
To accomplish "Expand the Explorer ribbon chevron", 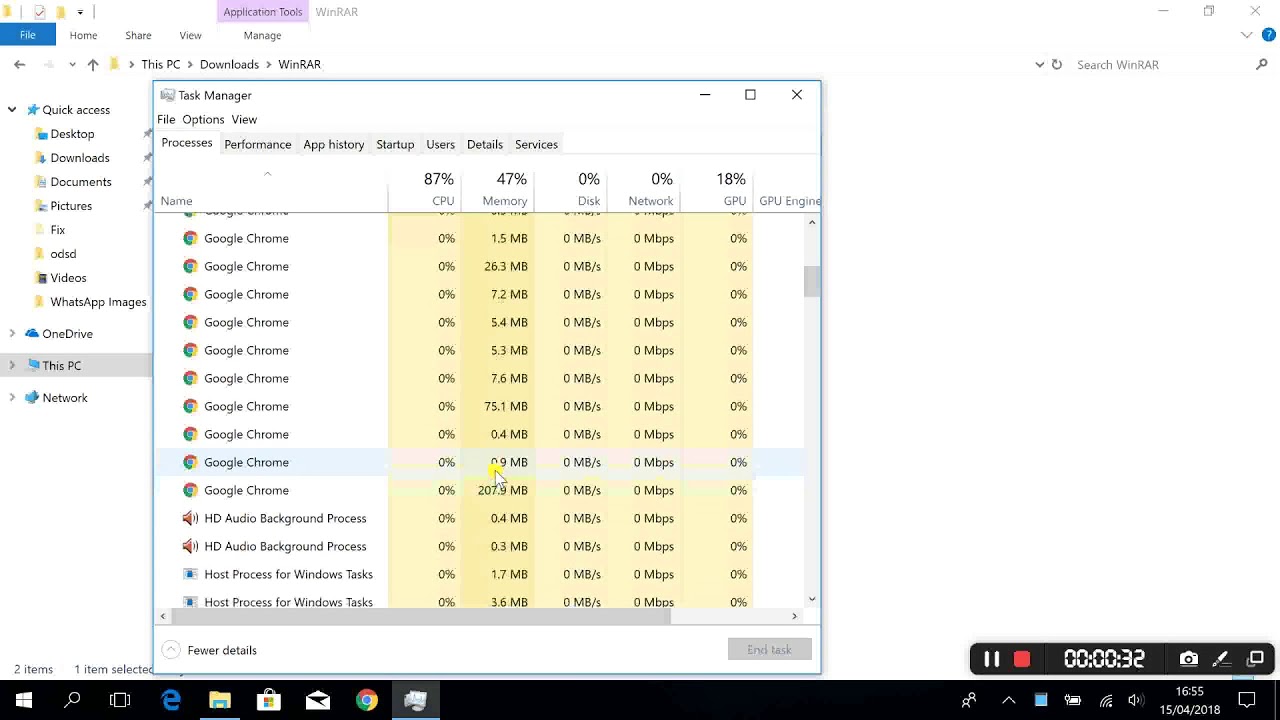I will (1246, 35).
